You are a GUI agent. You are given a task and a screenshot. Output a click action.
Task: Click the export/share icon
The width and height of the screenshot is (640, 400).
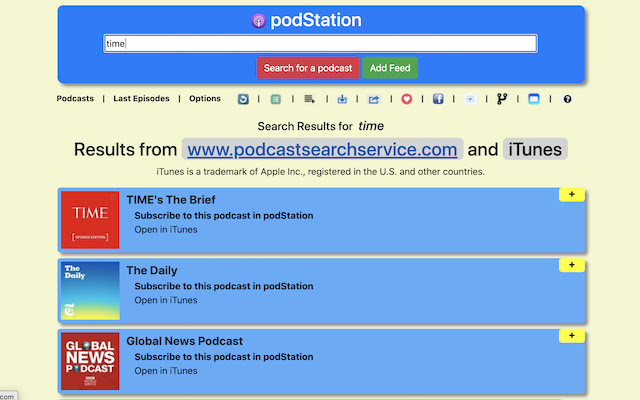pos(373,99)
